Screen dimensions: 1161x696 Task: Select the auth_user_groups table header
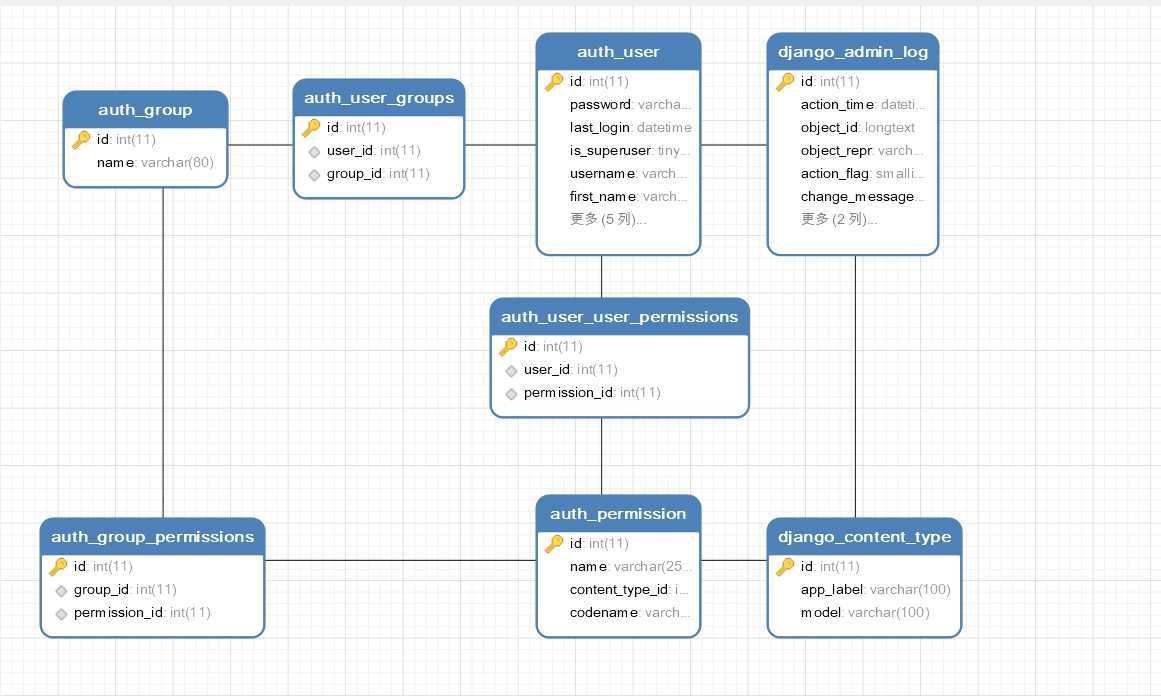[x=378, y=98]
